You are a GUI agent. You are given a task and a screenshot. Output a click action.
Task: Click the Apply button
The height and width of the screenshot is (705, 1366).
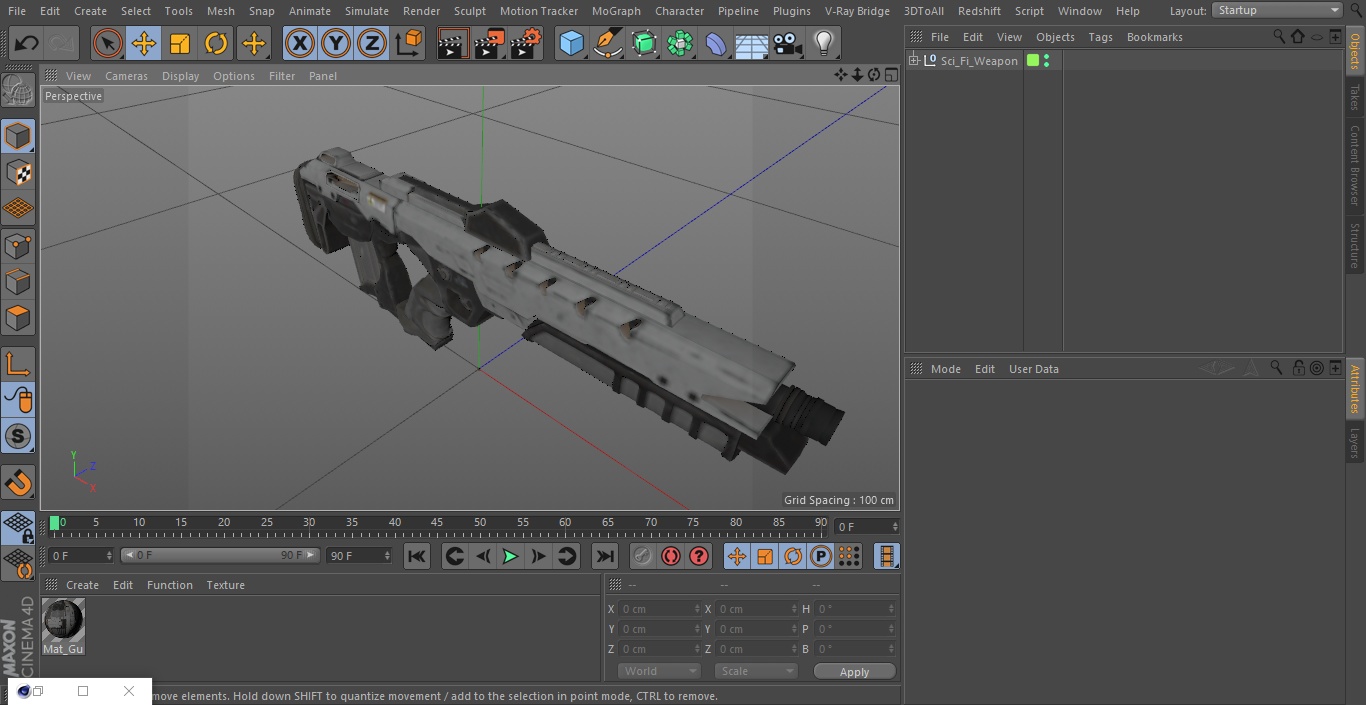click(x=854, y=672)
